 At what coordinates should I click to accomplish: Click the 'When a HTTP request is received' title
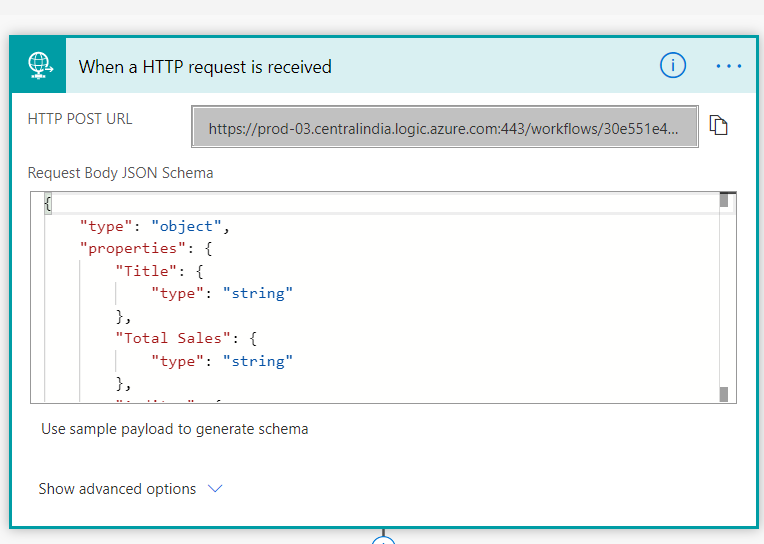click(205, 67)
